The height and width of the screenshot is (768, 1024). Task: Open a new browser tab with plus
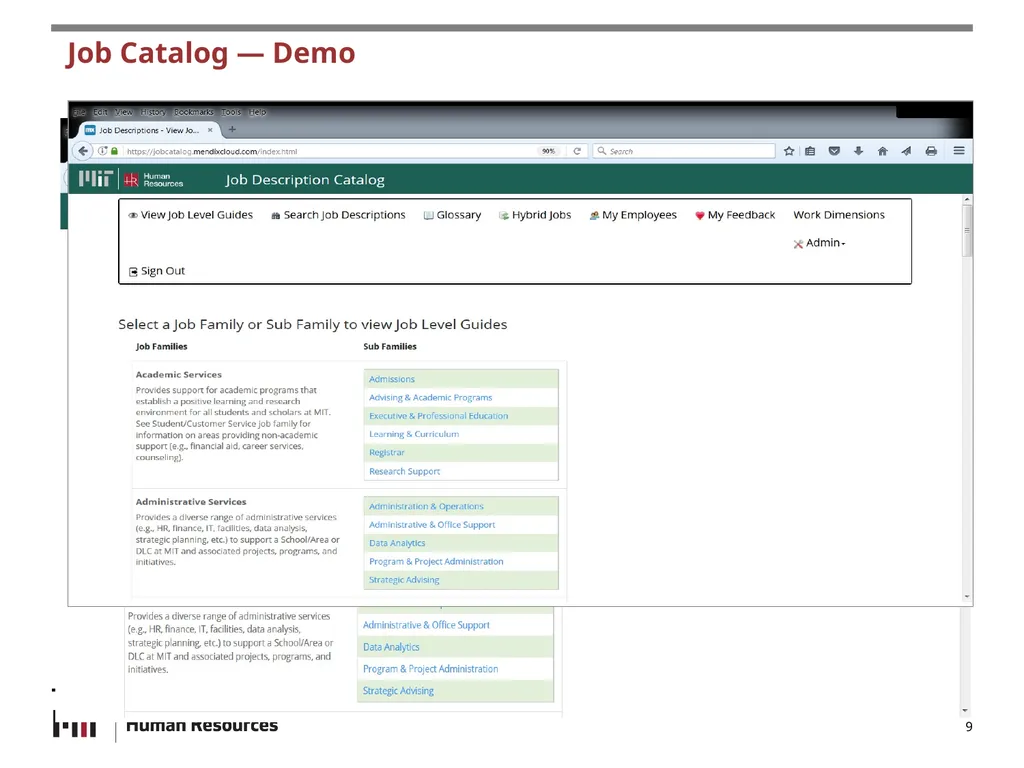pos(232,129)
